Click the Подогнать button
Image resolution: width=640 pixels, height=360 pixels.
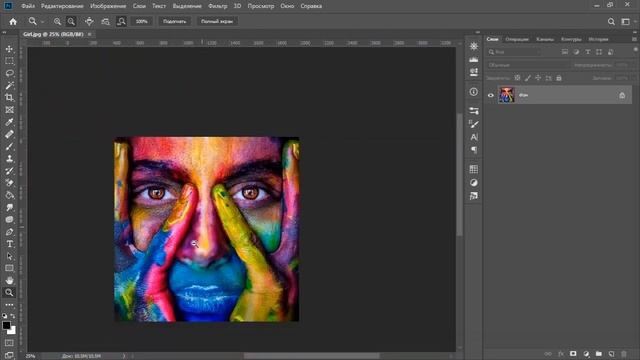(x=175, y=22)
